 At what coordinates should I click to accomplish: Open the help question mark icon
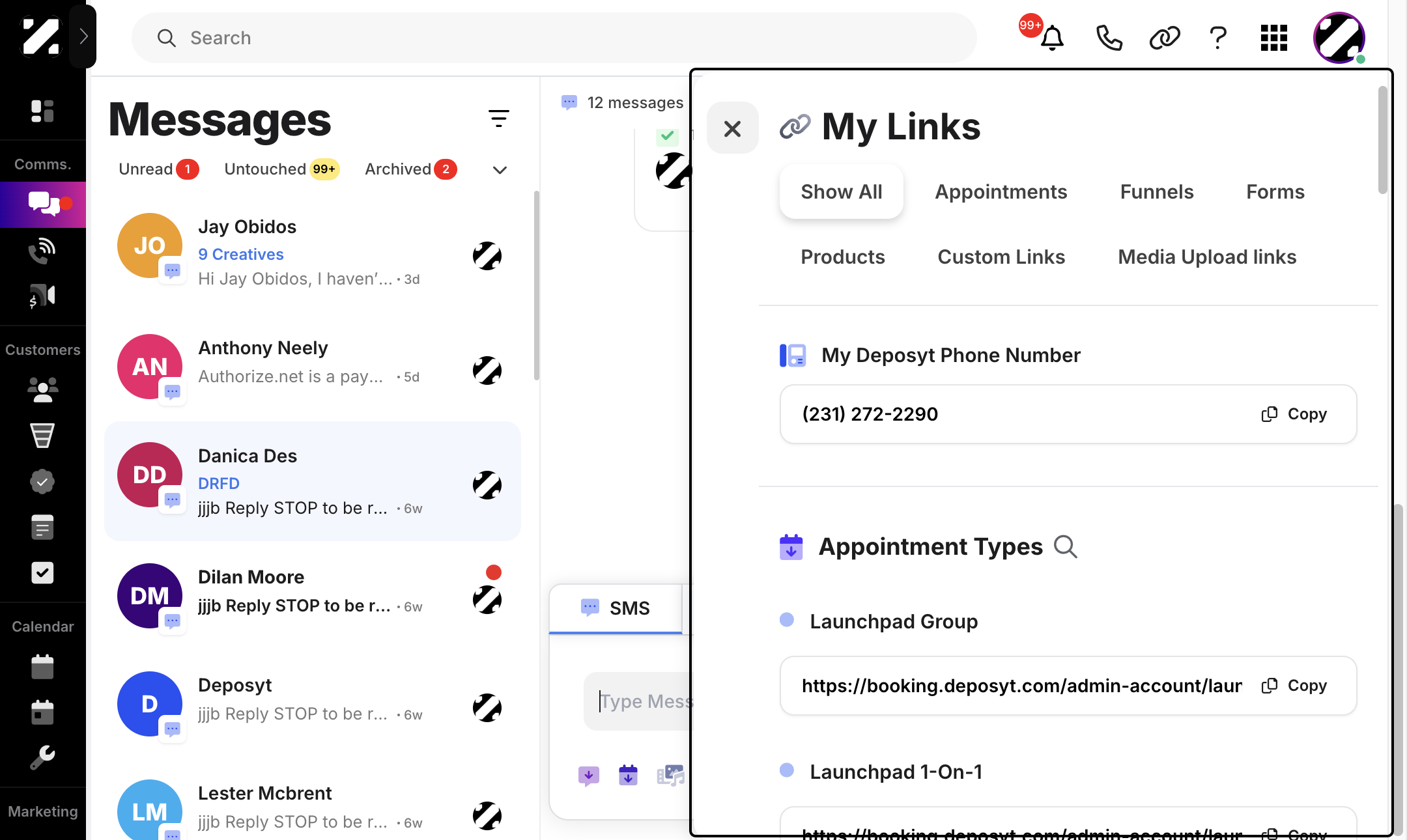[1218, 38]
